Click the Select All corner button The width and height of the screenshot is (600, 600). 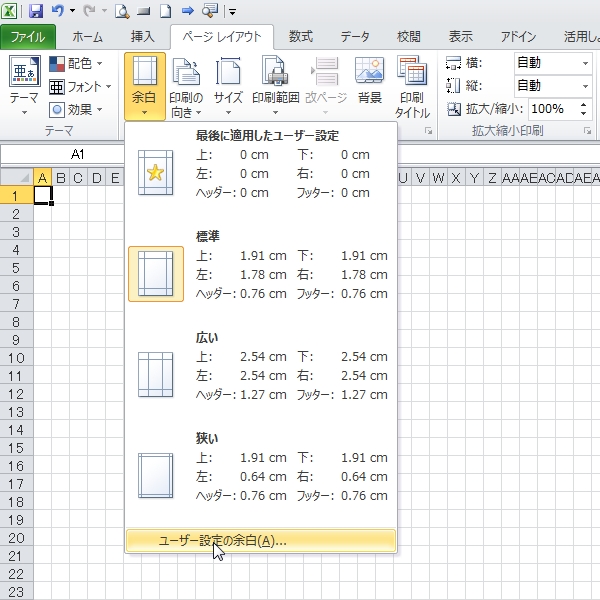coord(17,178)
